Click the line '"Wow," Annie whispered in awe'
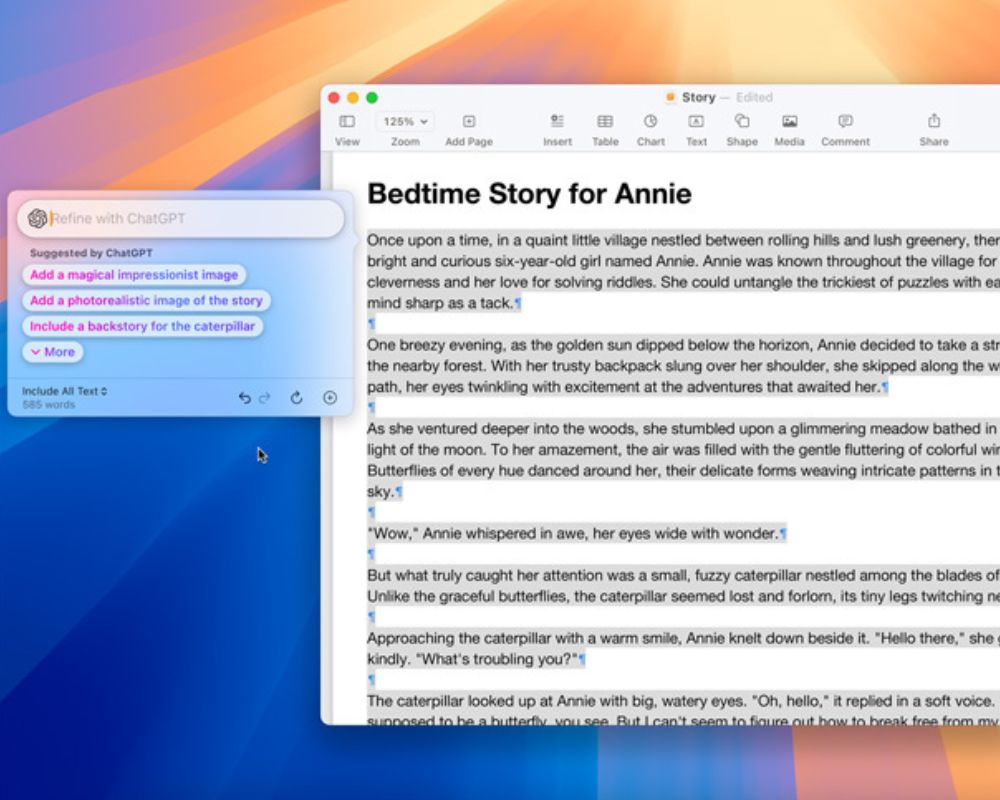Screen dimensions: 1000x800 point(577,533)
